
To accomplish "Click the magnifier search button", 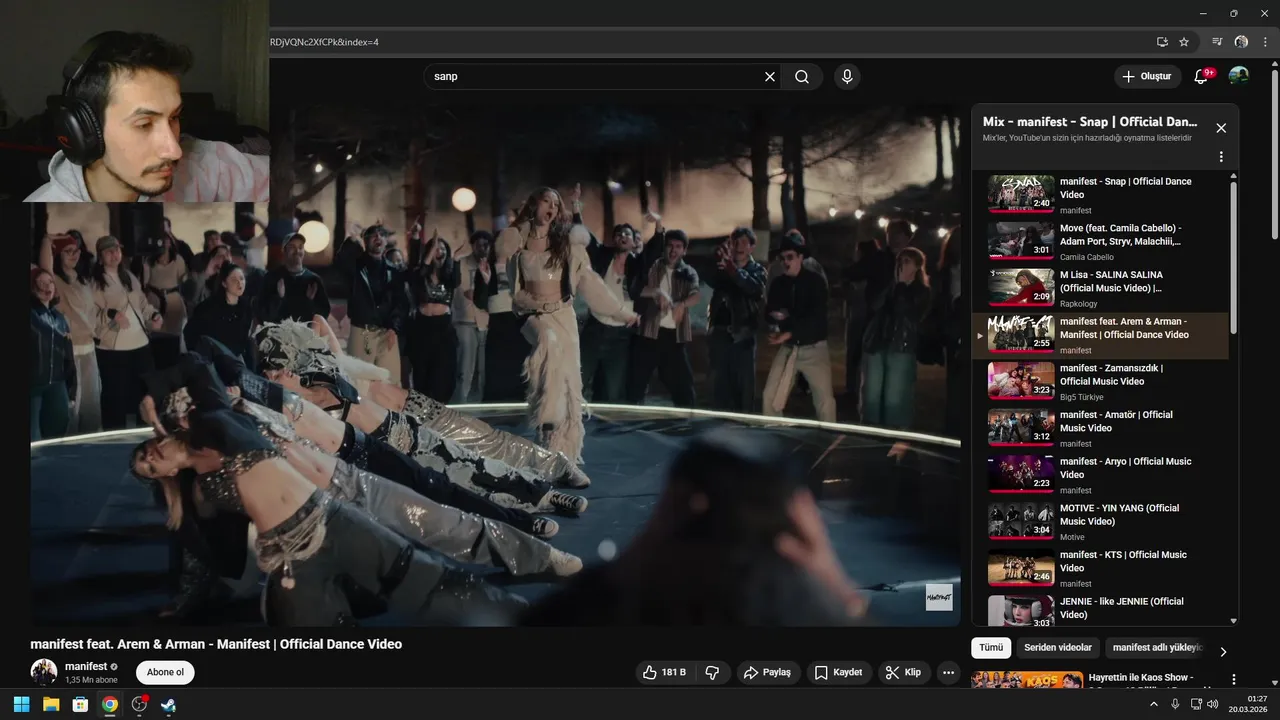I will 802,76.
